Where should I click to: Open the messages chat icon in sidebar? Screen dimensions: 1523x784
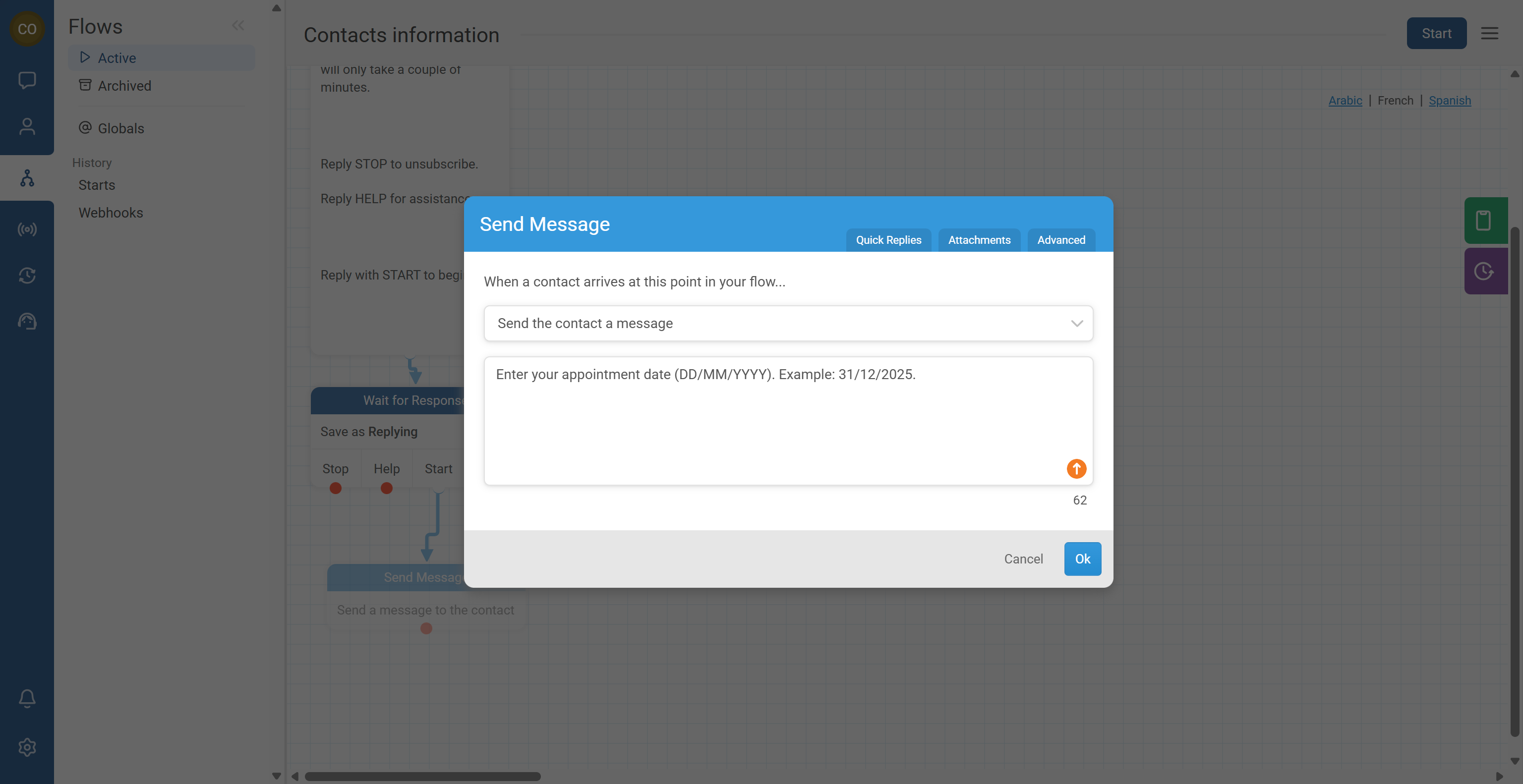coord(27,80)
